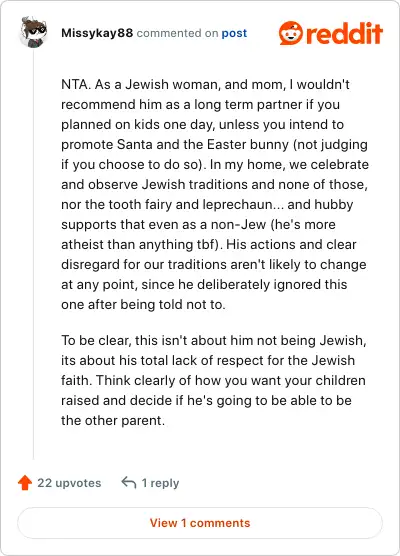Open the Missykay88 username profile
This screenshot has height=556, width=400.
tap(97, 33)
